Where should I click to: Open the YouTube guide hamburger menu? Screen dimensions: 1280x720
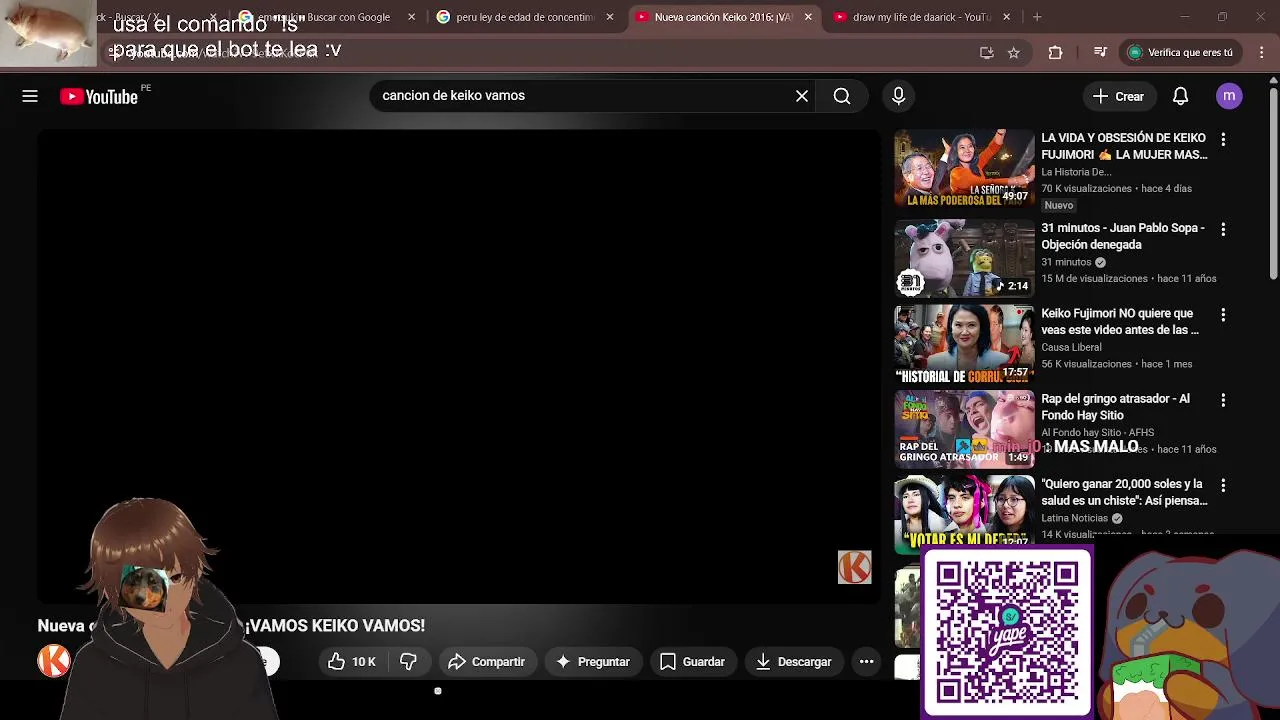pyautogui.click(x=30, y=96)
